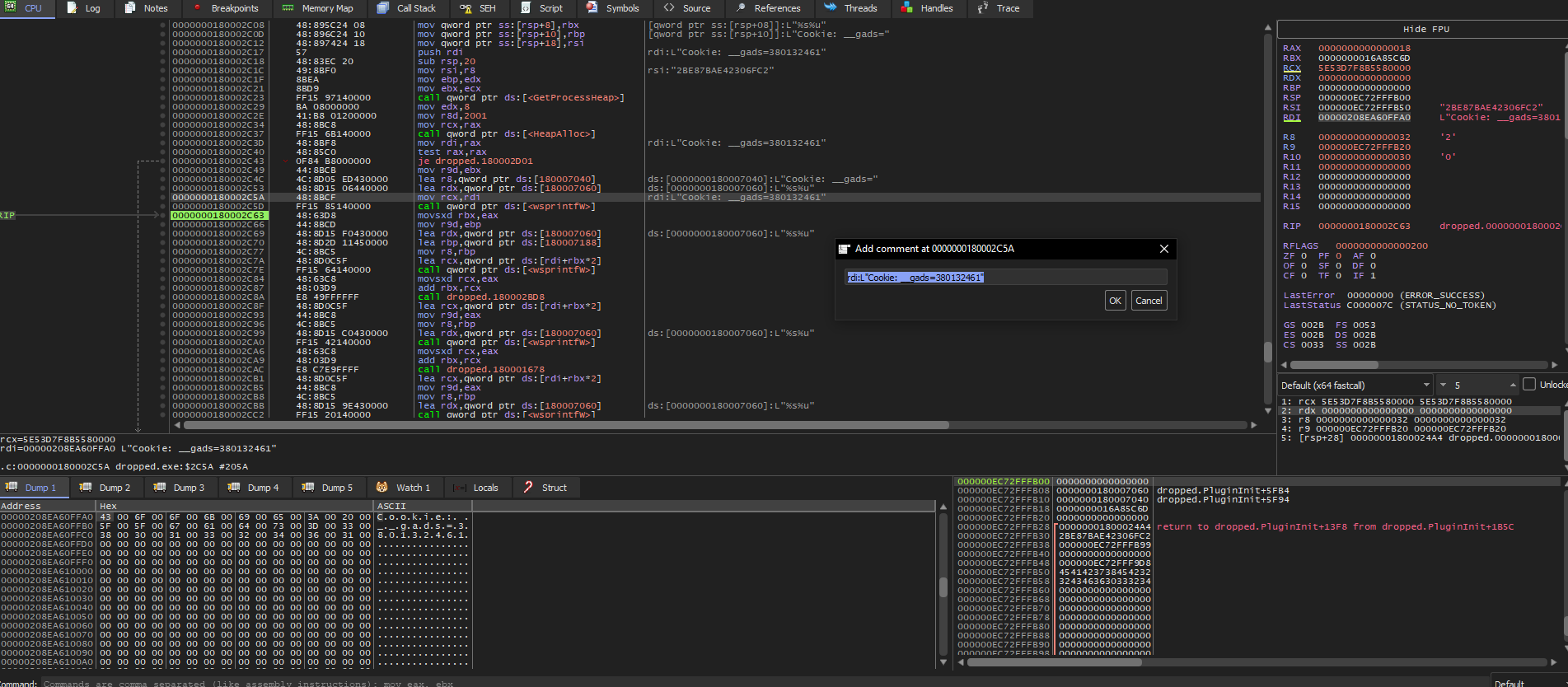Open the Default (x64 fastcall) calling convention dropdown
The width and height of the screenshot is (1568, 687).
click(1426, 386)
